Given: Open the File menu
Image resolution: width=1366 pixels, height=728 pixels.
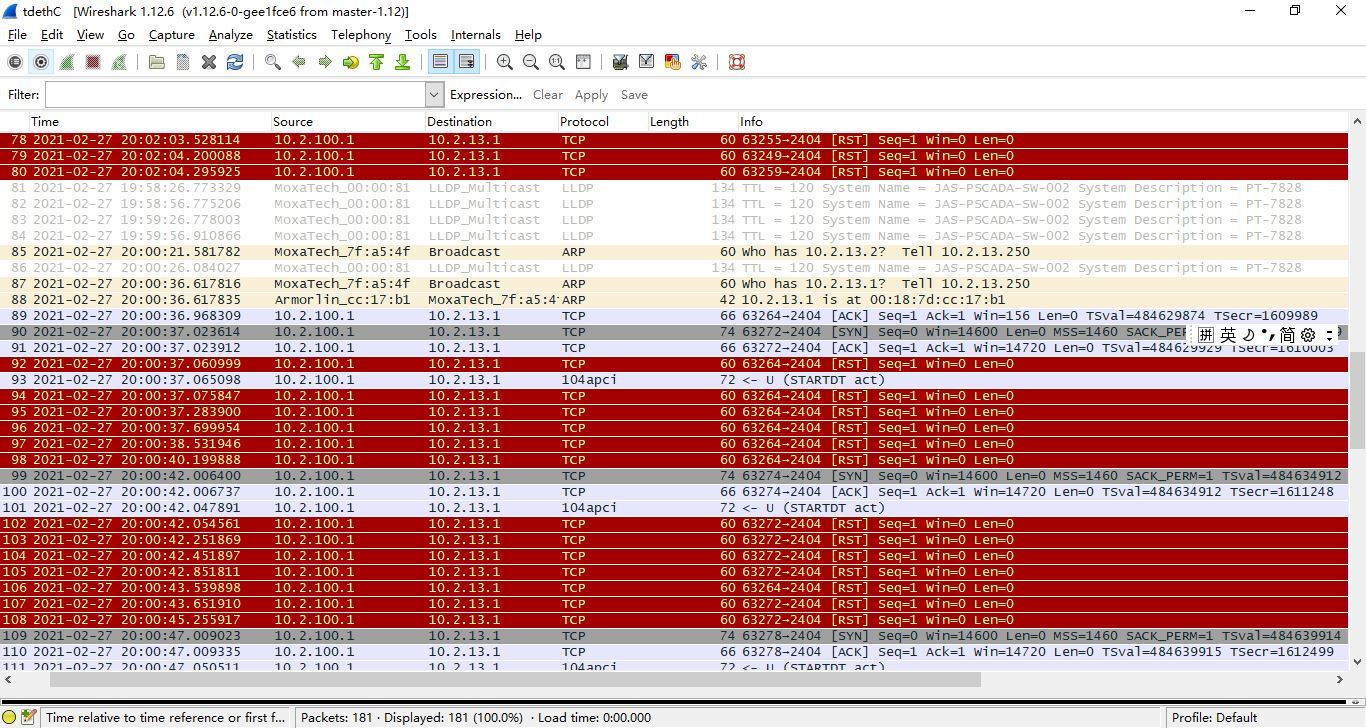Looking at the screenshot, I should 17,34.
